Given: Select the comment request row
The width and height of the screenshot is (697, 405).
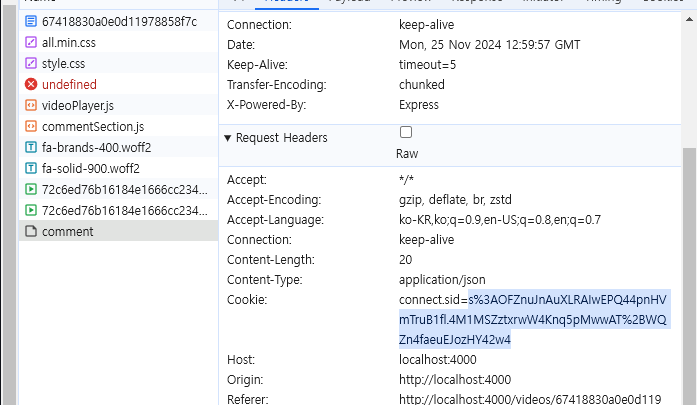Looking at the screenshot, I should tap(118, 231).
